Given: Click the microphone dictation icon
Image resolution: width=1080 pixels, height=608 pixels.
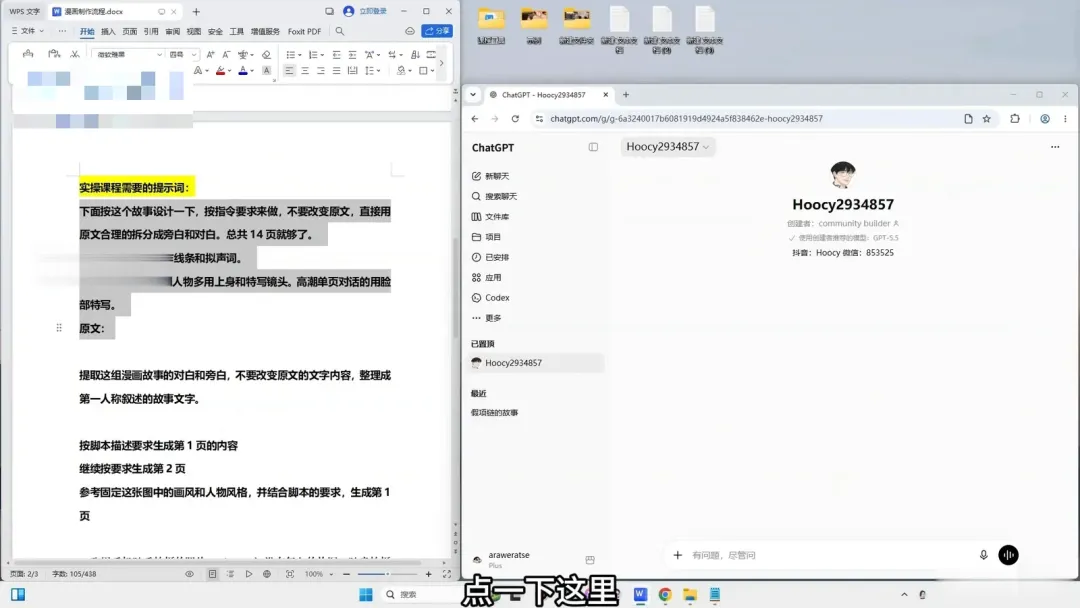Looking at the screenshot, I should pyautogui.click(x=984, y=555).
